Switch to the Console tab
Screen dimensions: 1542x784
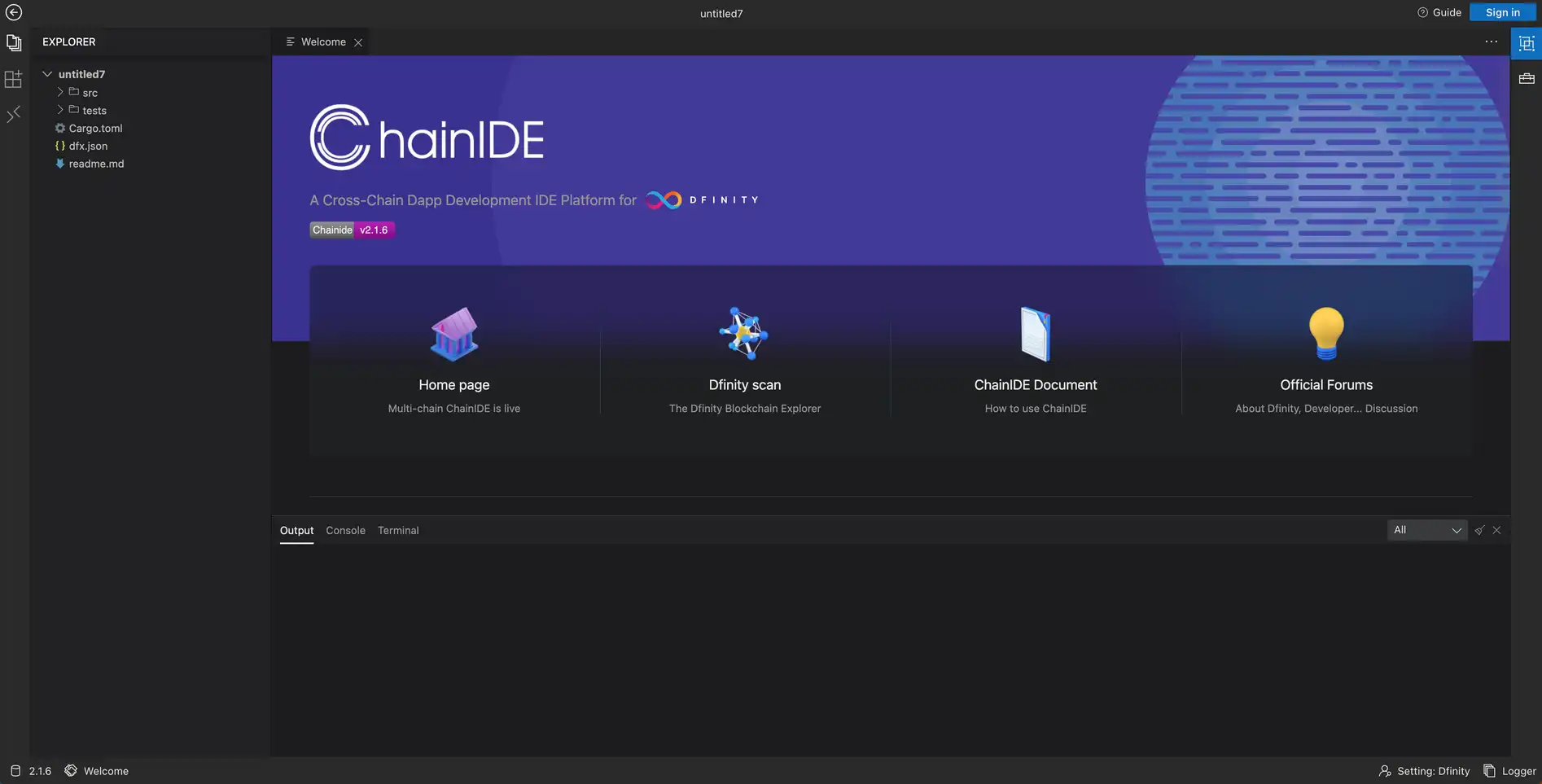[345, 530]
